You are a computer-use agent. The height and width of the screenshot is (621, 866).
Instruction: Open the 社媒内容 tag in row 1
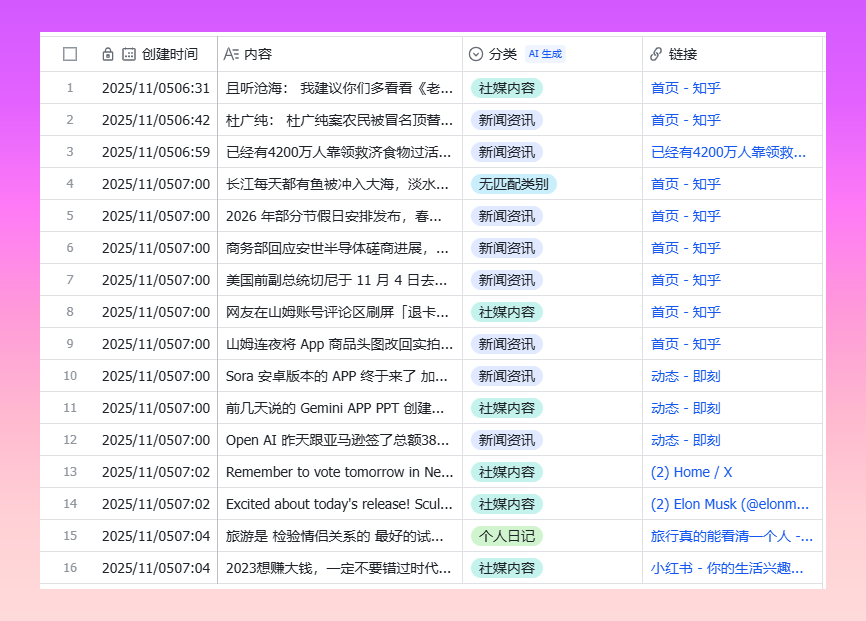(506, 88)
